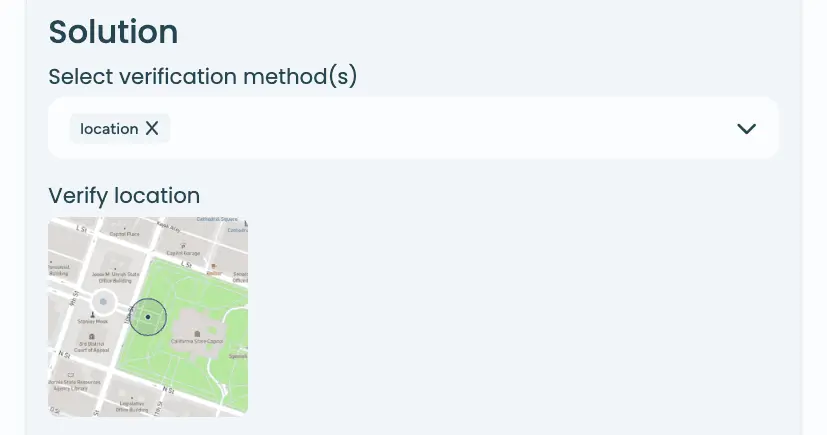This screenshot has width=827, height=435.
Task: Click the Cathedral Square label on map
Action: 215,219
